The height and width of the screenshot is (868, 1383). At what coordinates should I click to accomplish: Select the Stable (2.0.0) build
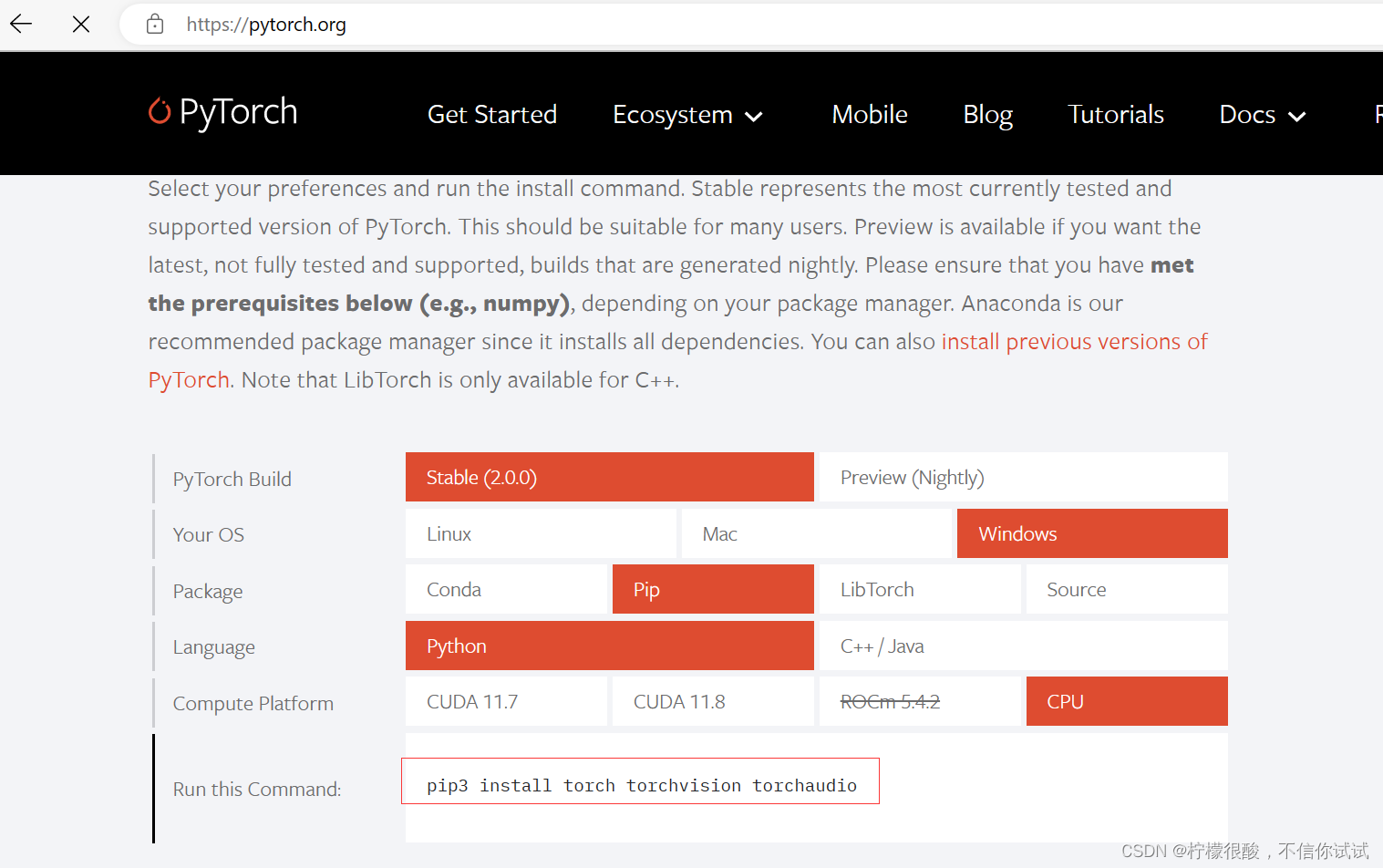coord(610,477)
